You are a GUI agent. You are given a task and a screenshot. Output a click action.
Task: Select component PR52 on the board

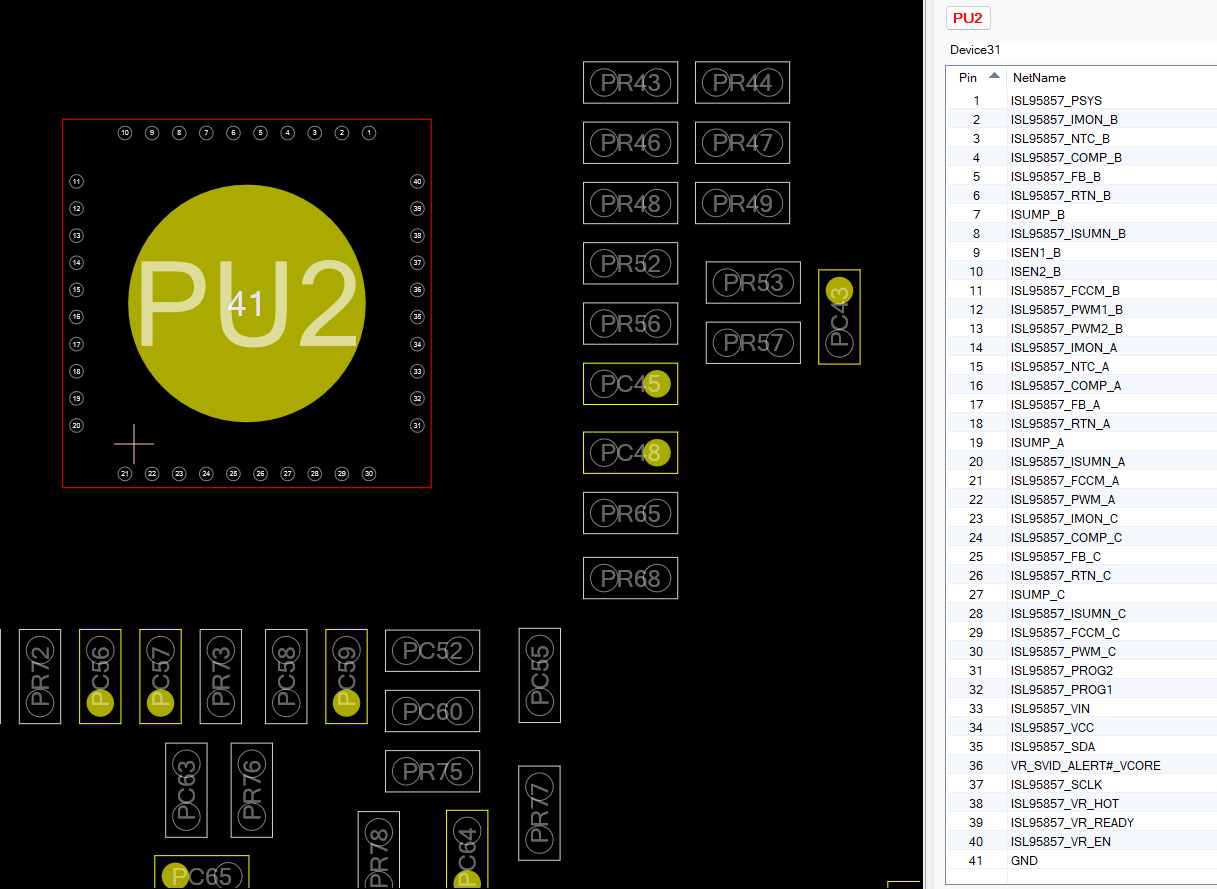click(631, 263)
